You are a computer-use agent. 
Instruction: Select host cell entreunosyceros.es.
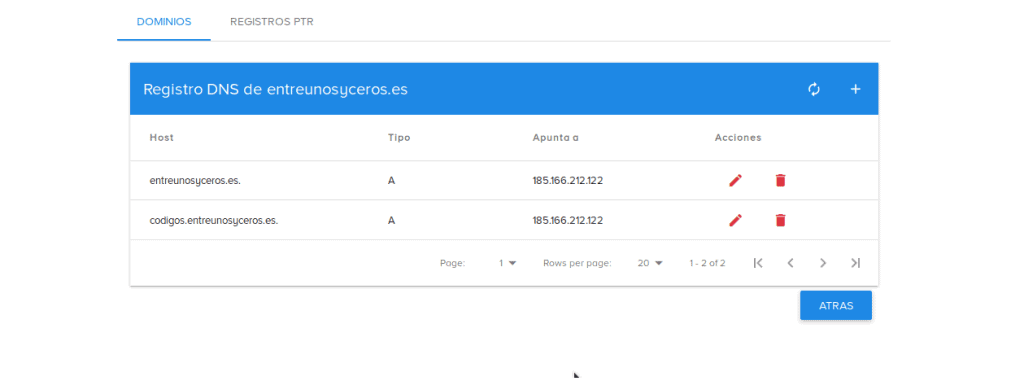coord(195,180)
